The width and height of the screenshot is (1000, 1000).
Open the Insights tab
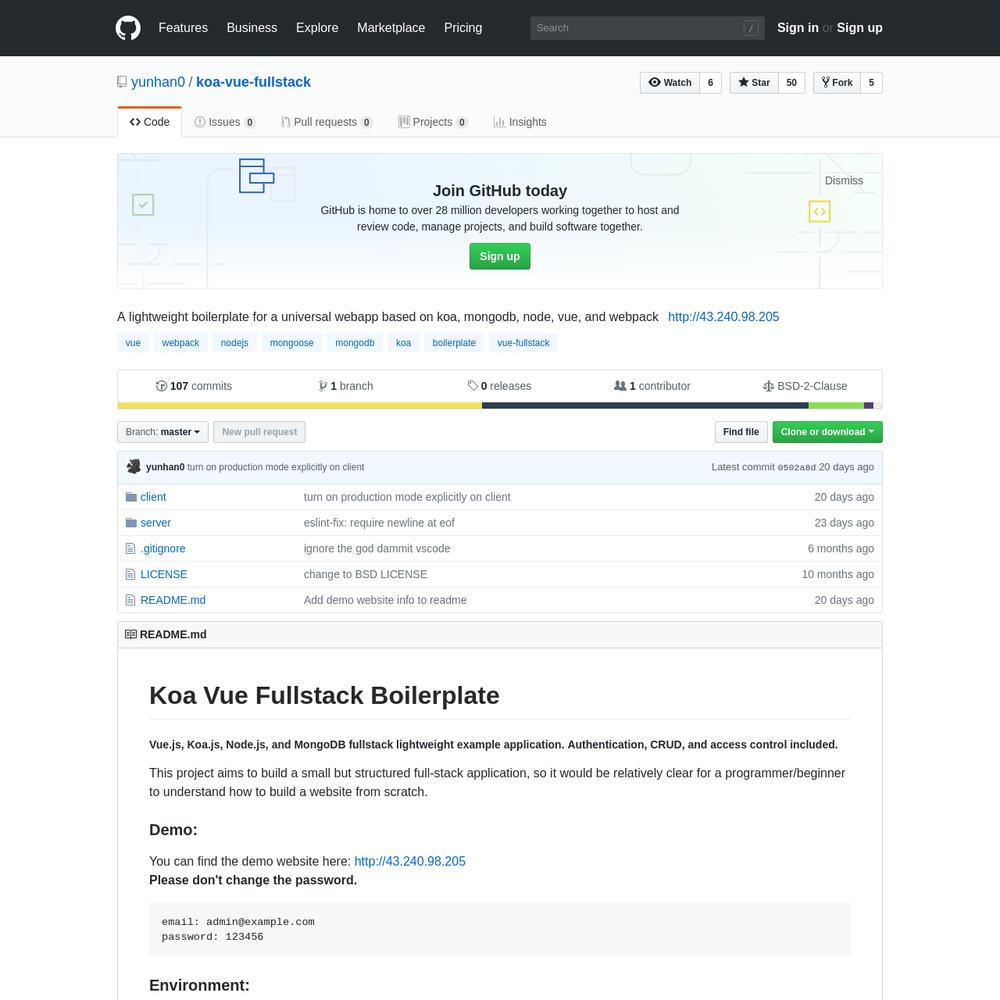point(520,122)
